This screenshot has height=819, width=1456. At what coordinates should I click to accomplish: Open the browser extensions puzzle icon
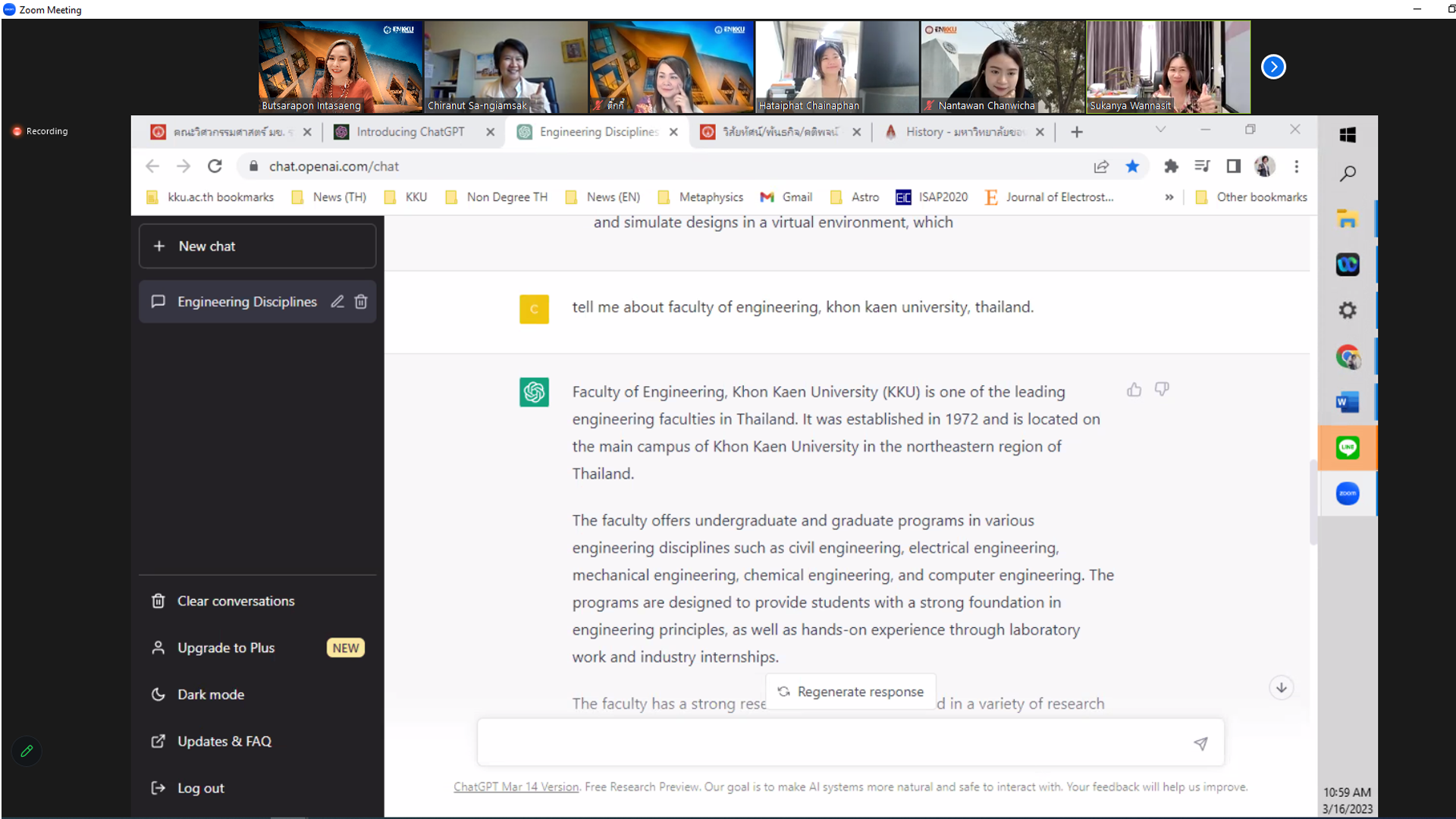[x=1171, y=166]
